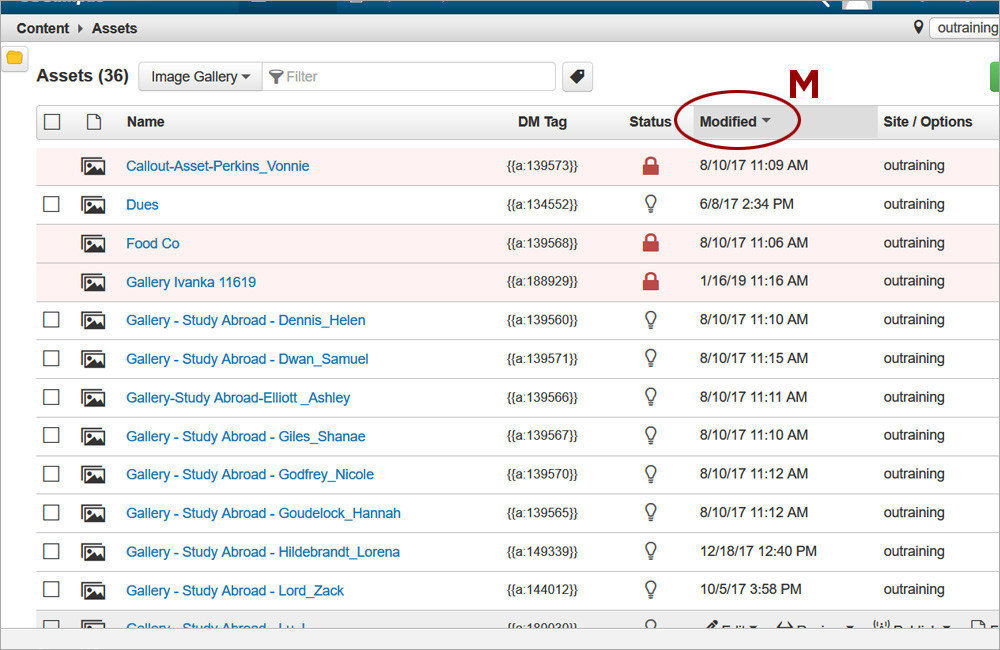The image size is (1000, 650).
Task: Click the light bulb status for Dues
Action: tap(651, 204)
